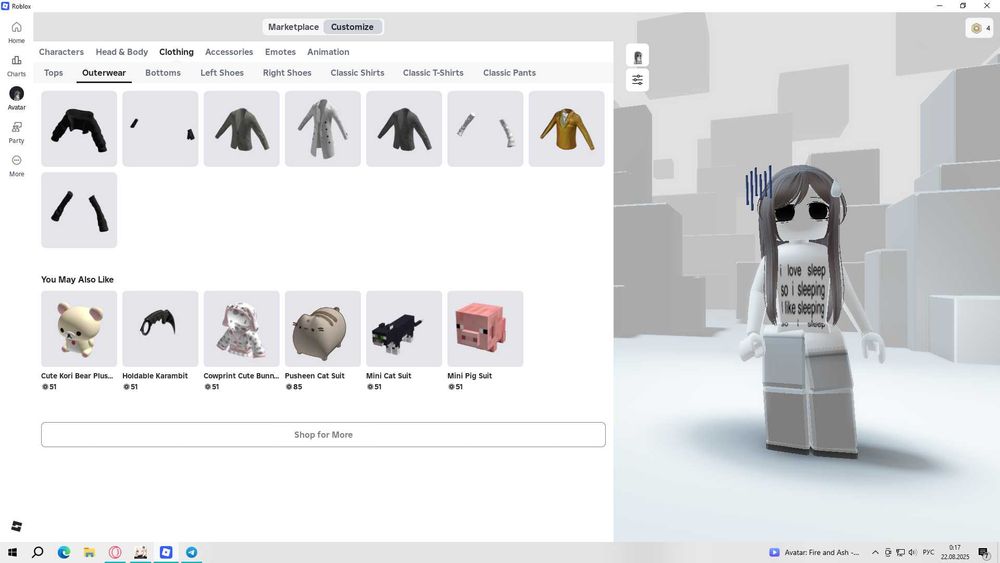The width and height of the screenshot is (1000, 563).
Task: Select the Outerwear subtab
Action: 104,73
